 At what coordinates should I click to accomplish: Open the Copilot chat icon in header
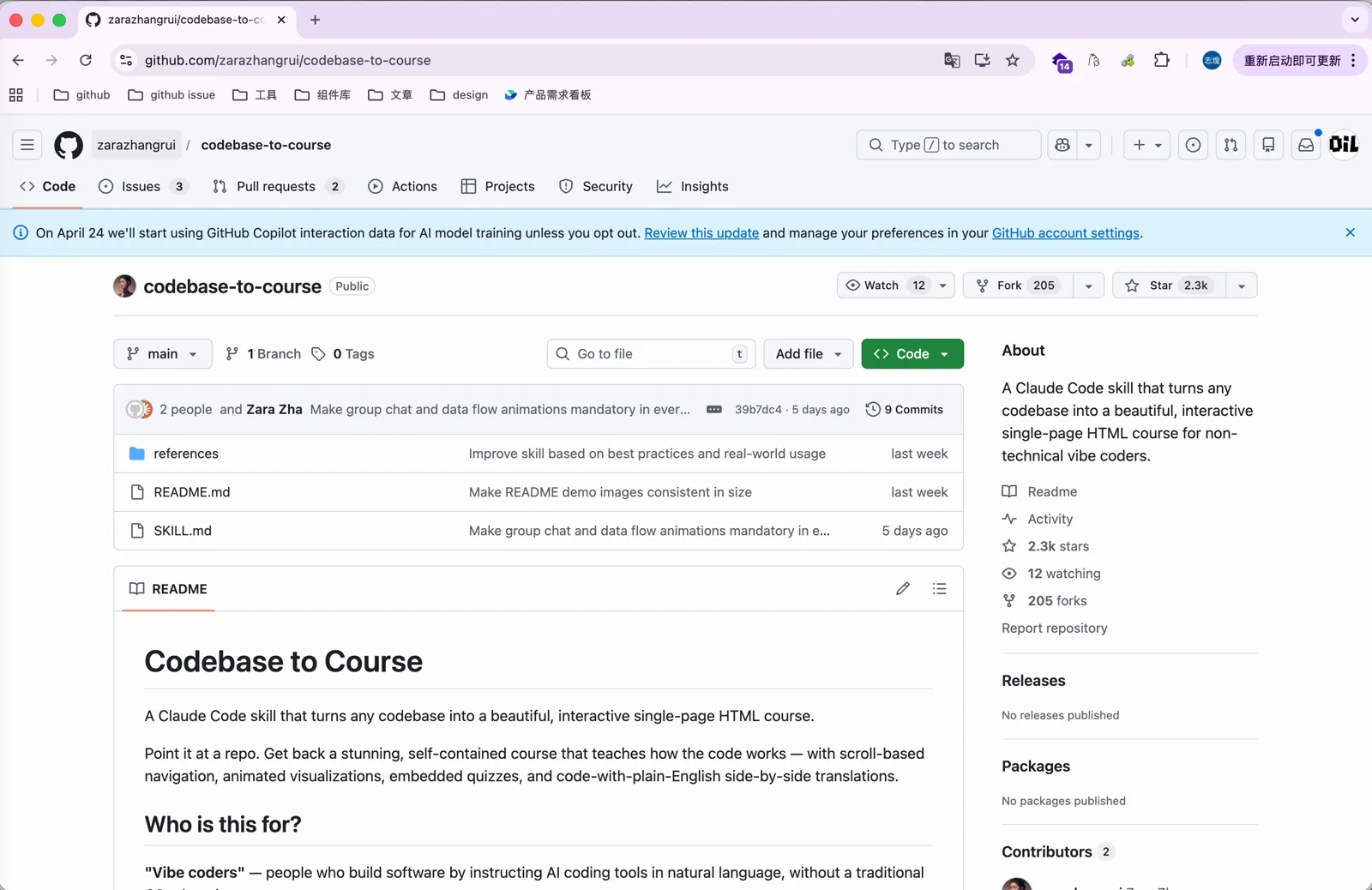pos(1062,145)
